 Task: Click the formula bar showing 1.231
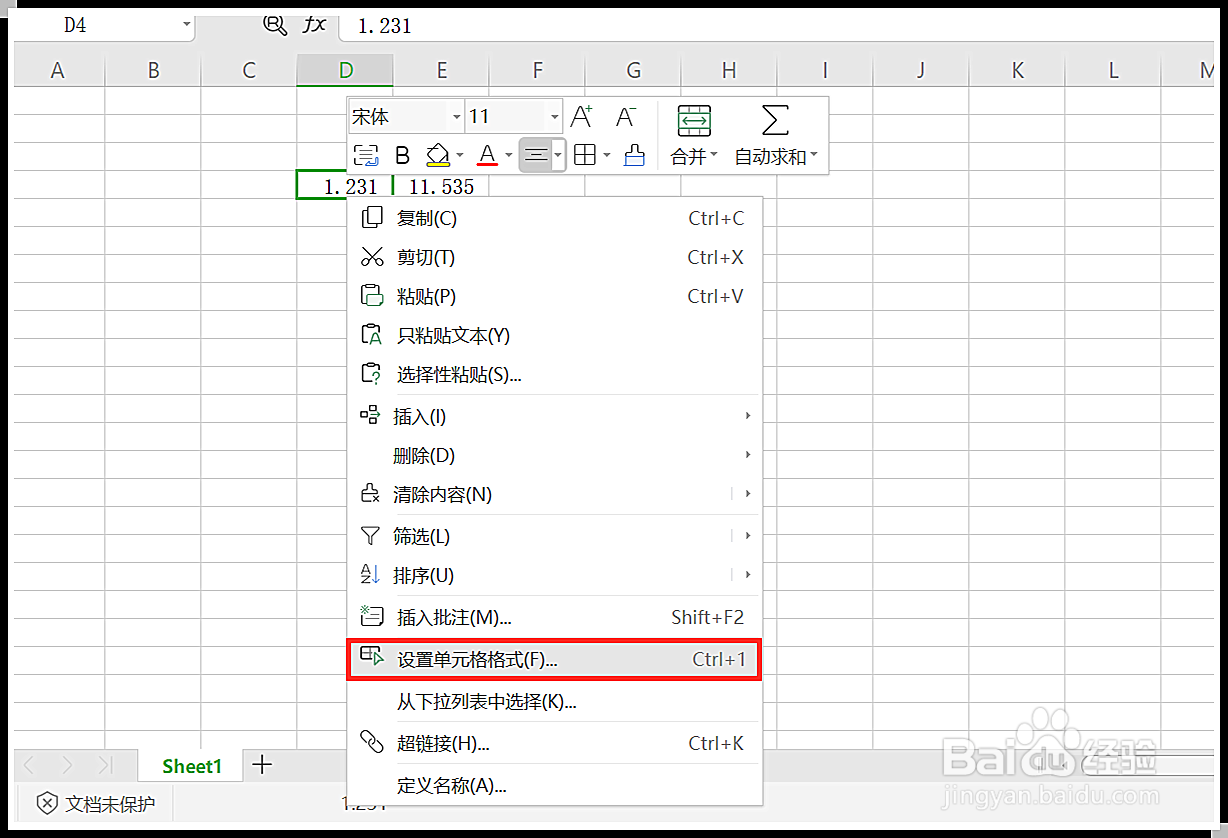pyautogui.click(x=775, y=26)
